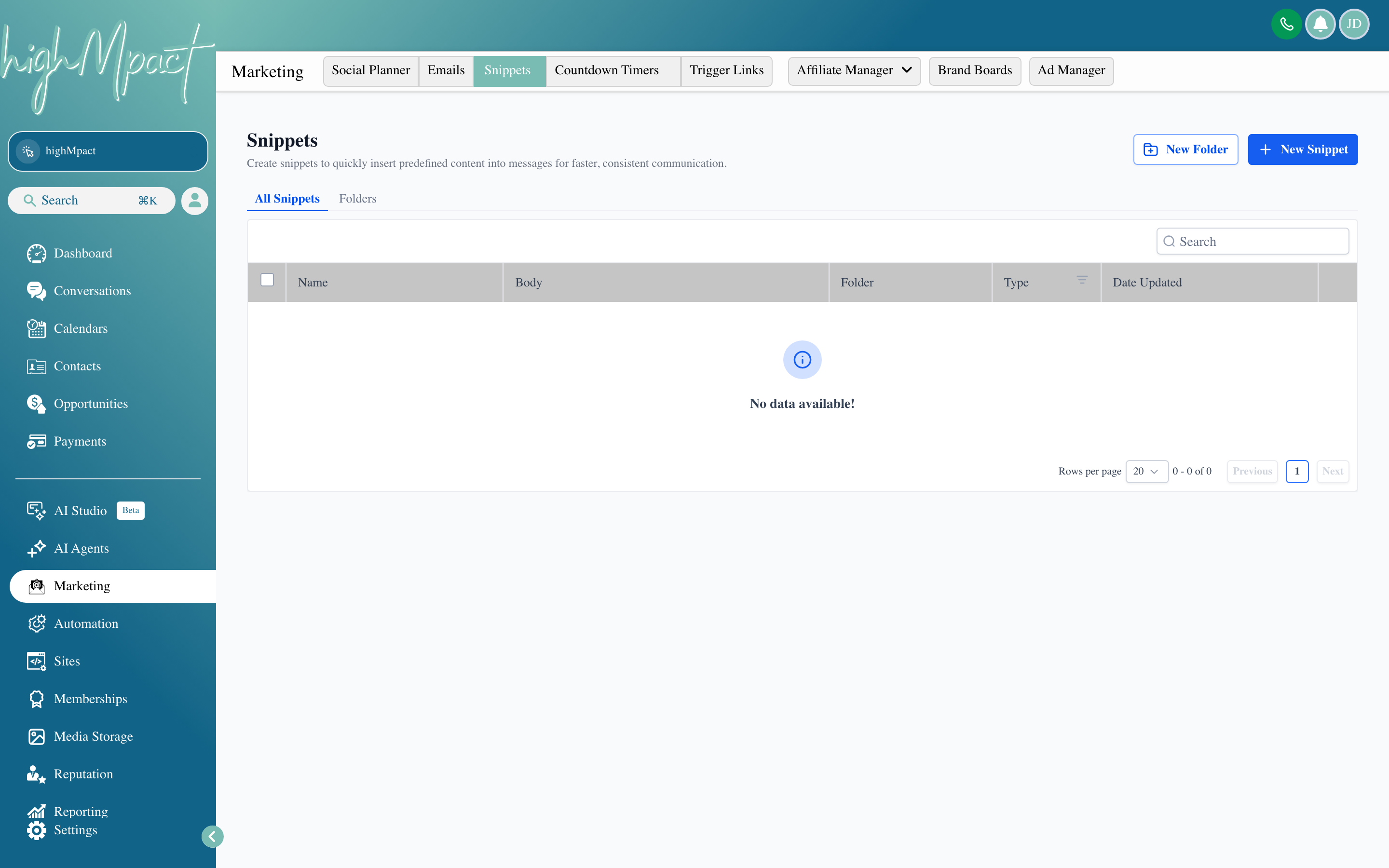Viewport: 1389px width, 868px height.
Task: Click the sidebar global Search box
Action: (x=91, y=200)
